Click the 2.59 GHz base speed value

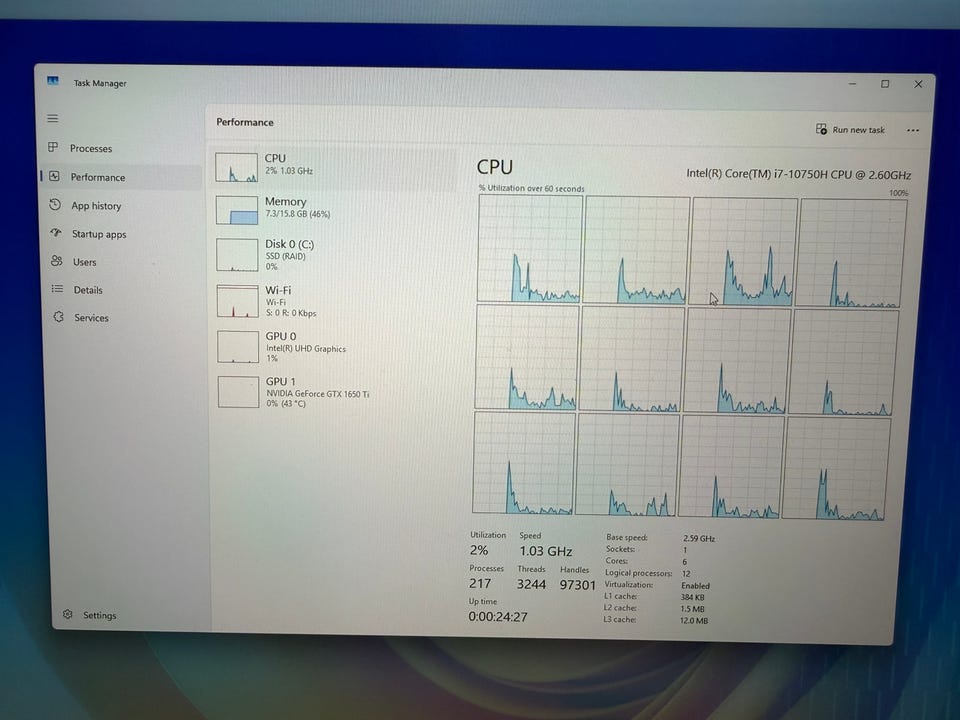click(x=699, y=538)
